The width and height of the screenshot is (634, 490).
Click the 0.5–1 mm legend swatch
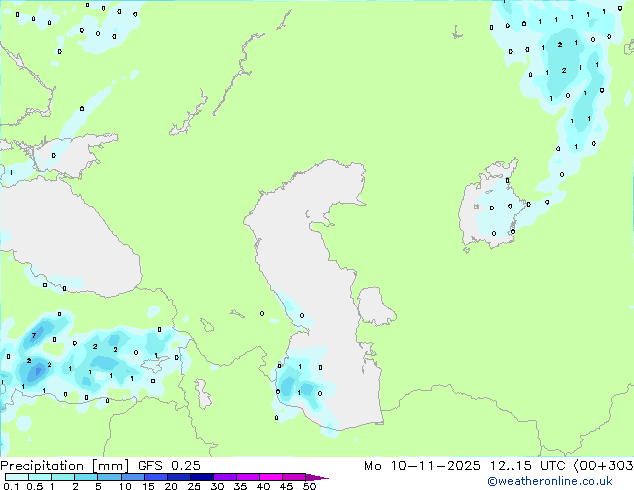[40, 477]
